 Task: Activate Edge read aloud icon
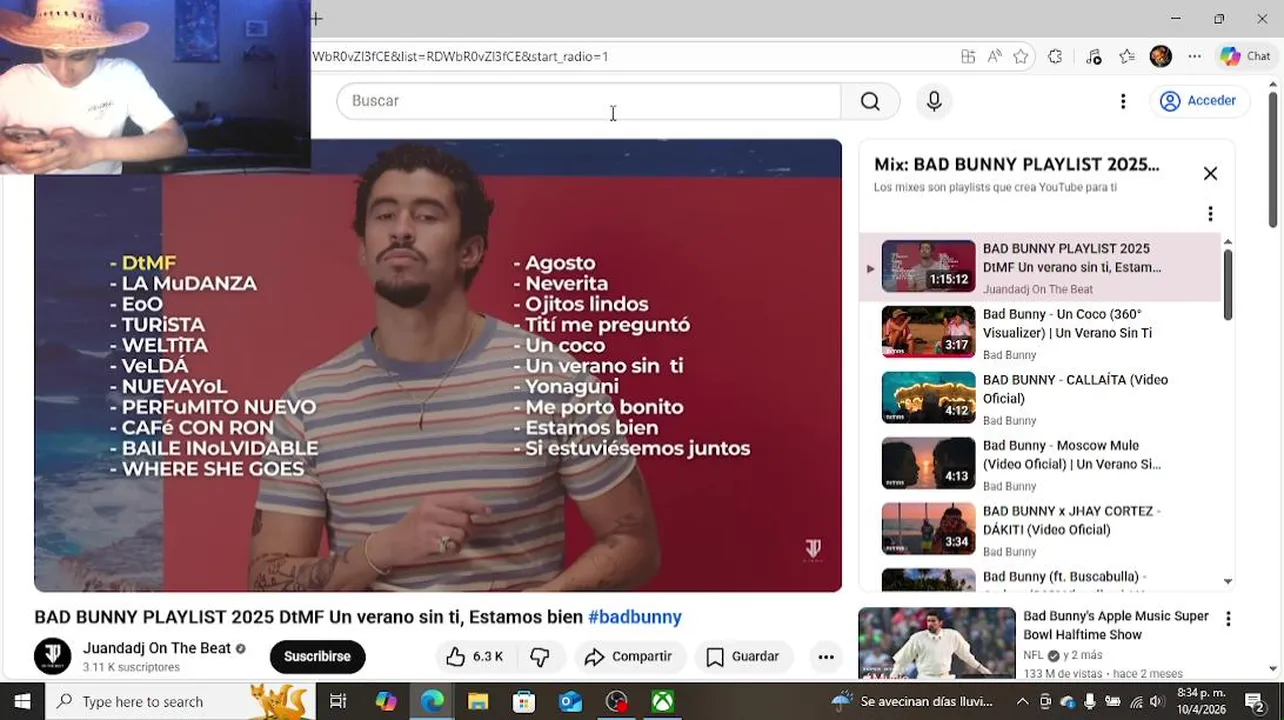click(x=994, y=57)
